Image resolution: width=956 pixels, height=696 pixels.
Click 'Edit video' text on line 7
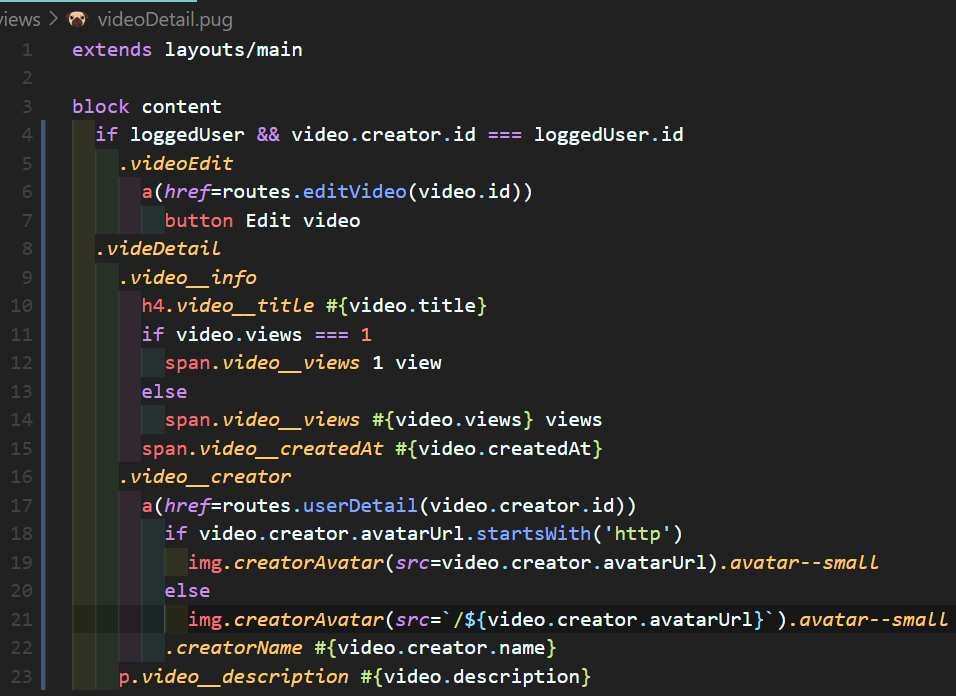[303, 221]
